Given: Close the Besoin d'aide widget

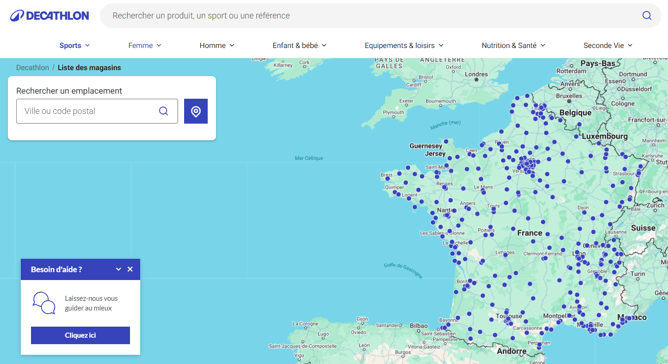Looking at the screenshot, I should coord(130,269).
